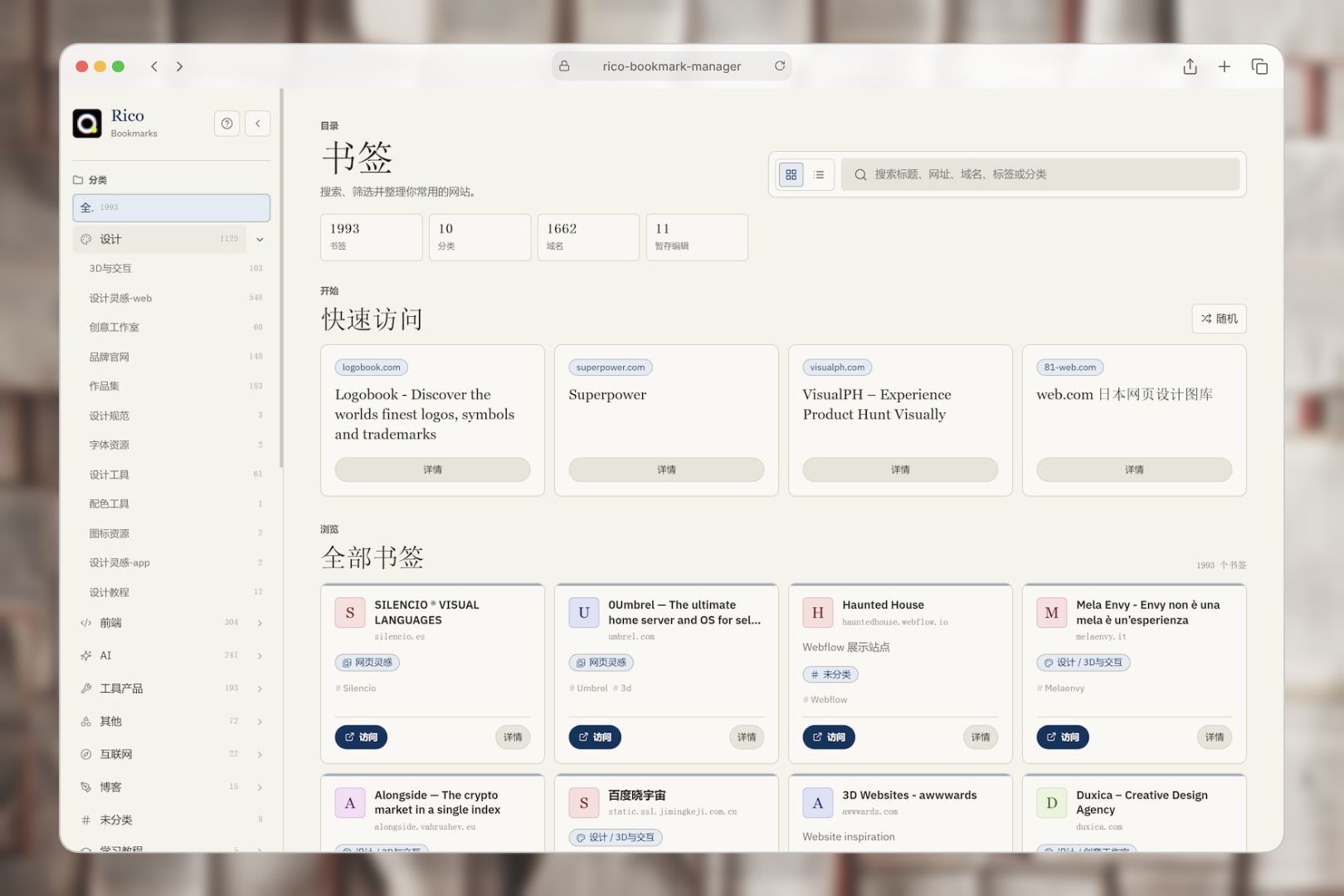The height and width of the screenshot is (896, 1344).
Task: Click the logobook.com domain tag
Action: [x=372, y=368]
